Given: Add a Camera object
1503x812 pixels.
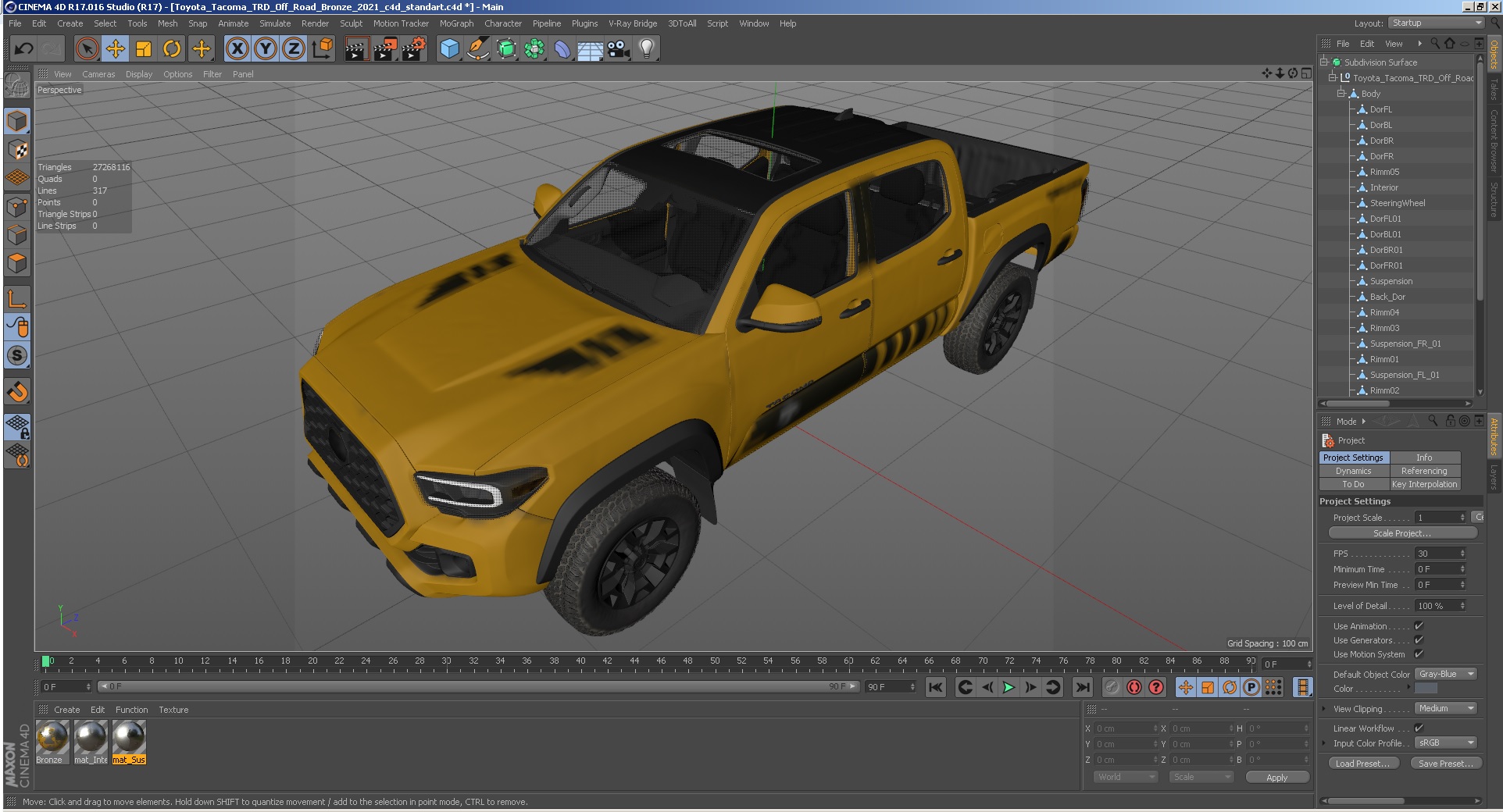Looking at the screenshot, I should pos(619,49).
